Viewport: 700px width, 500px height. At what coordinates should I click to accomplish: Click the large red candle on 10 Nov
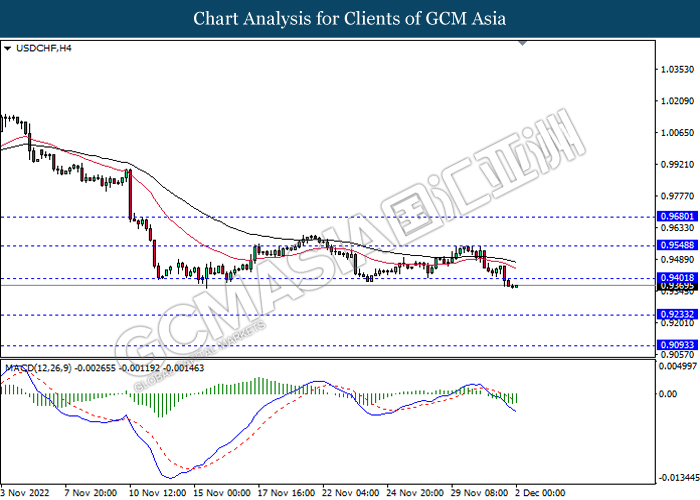coord(130,195)
